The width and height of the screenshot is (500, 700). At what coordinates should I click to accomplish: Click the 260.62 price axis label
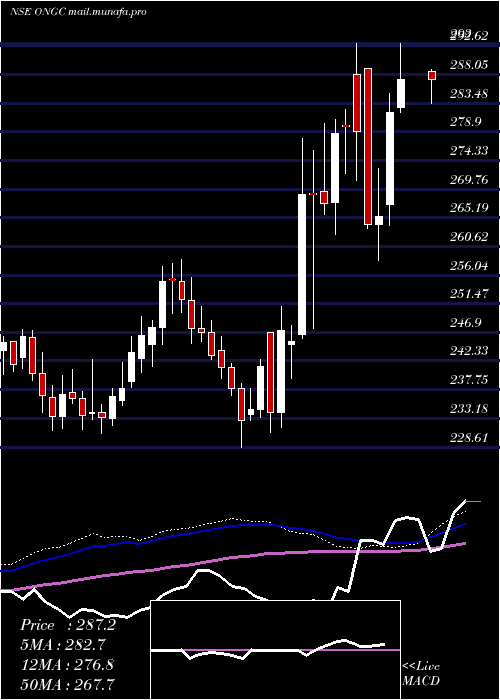tap(469, 237)
